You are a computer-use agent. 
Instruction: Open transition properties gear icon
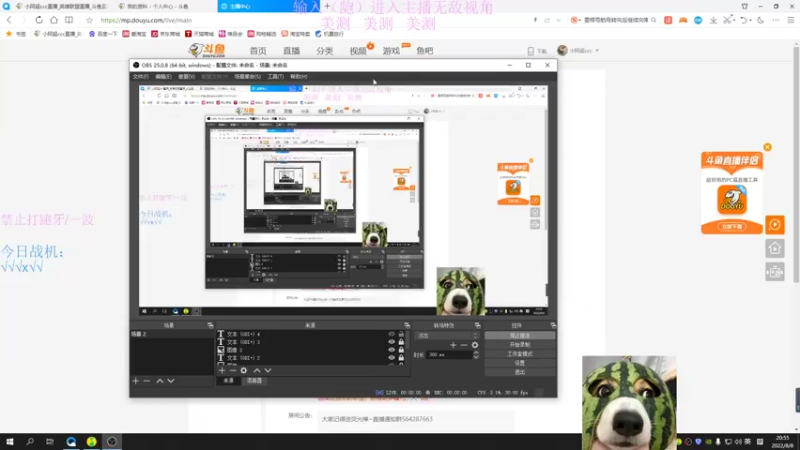click(475, 345)
